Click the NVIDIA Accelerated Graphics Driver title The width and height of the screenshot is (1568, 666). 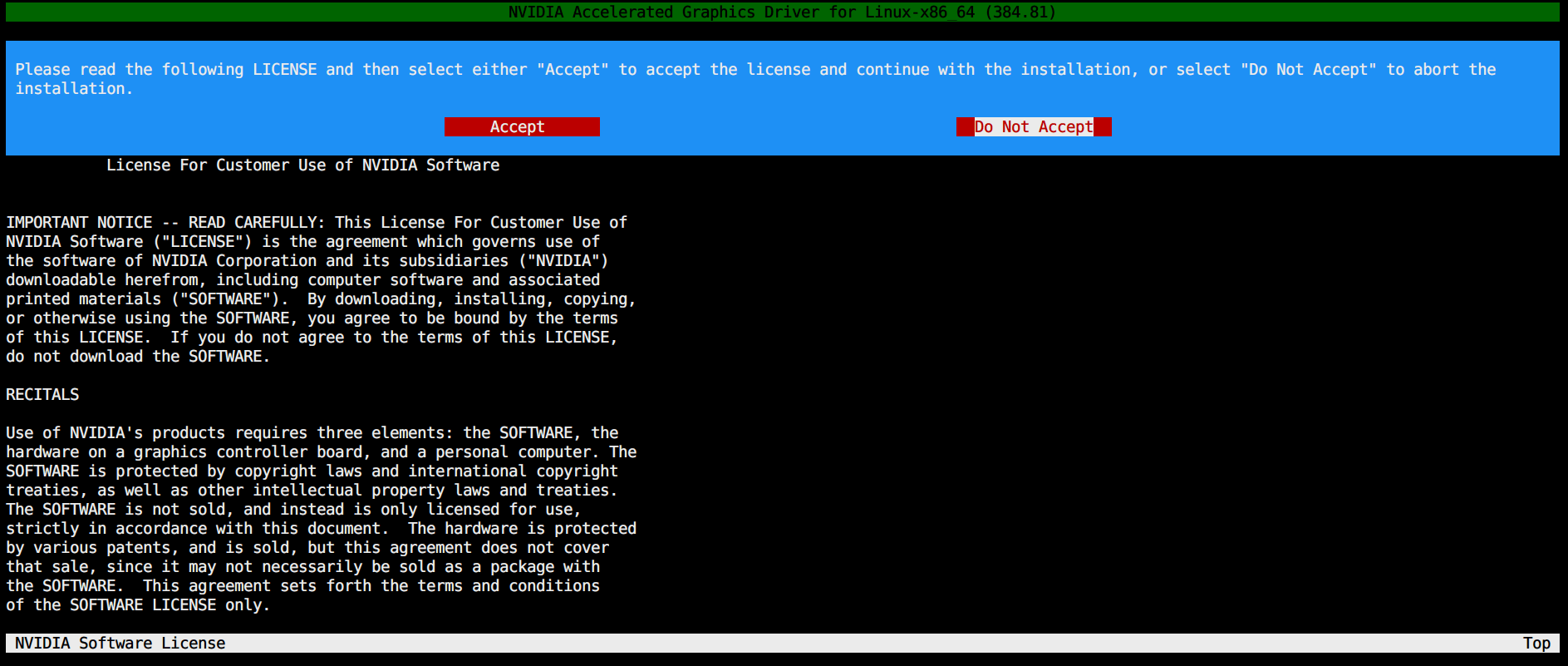pos(782,12)
